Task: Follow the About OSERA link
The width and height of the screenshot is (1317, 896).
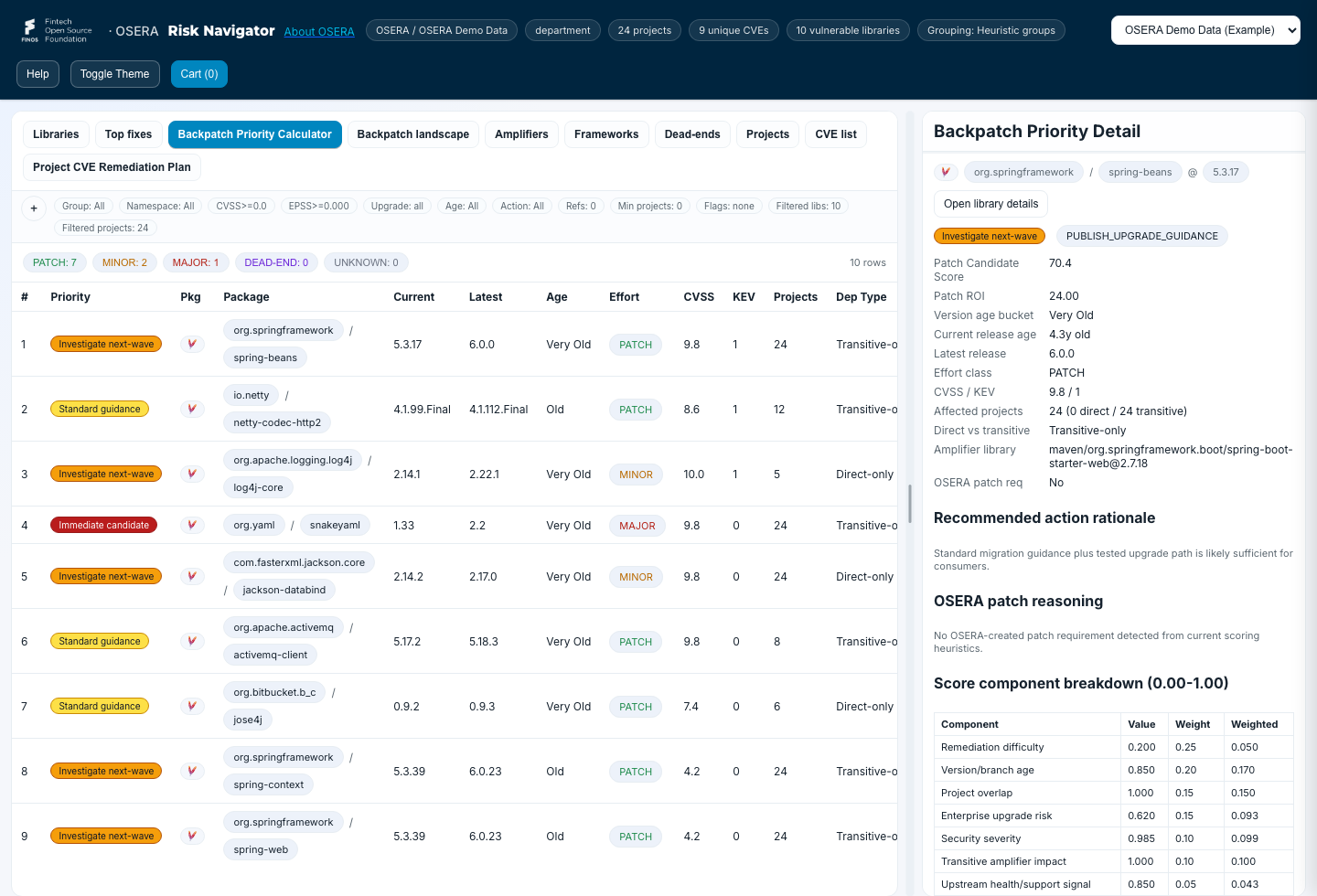Action: click(319, 31)
